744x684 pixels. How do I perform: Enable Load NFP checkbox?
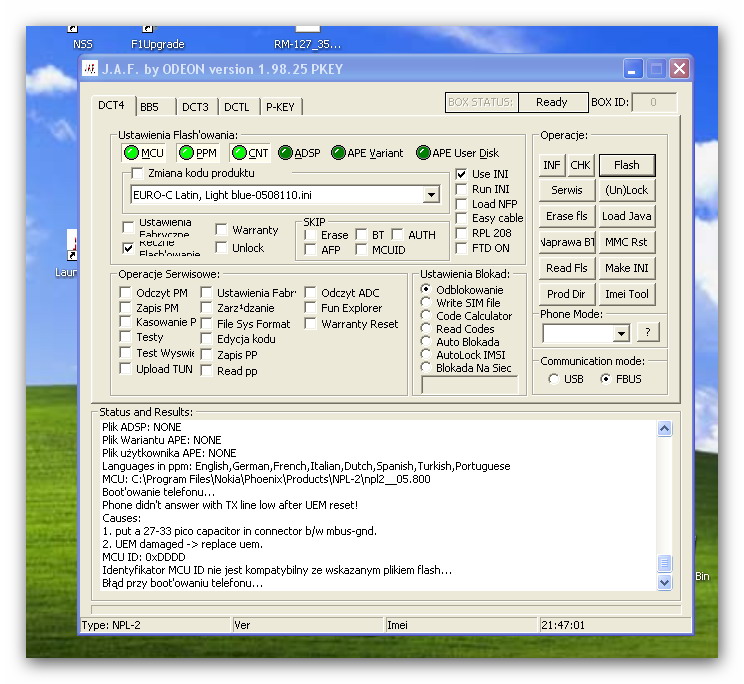tap(461, 204)
